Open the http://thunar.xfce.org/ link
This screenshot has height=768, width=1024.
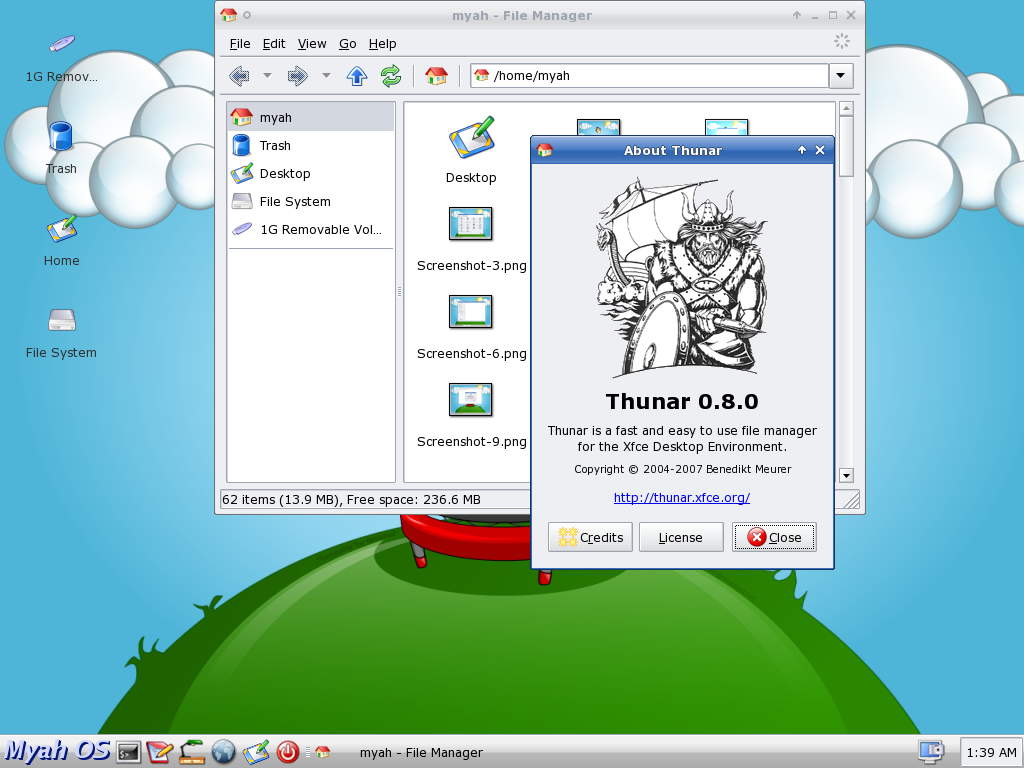pyautogui.click(x=682, y=498)
